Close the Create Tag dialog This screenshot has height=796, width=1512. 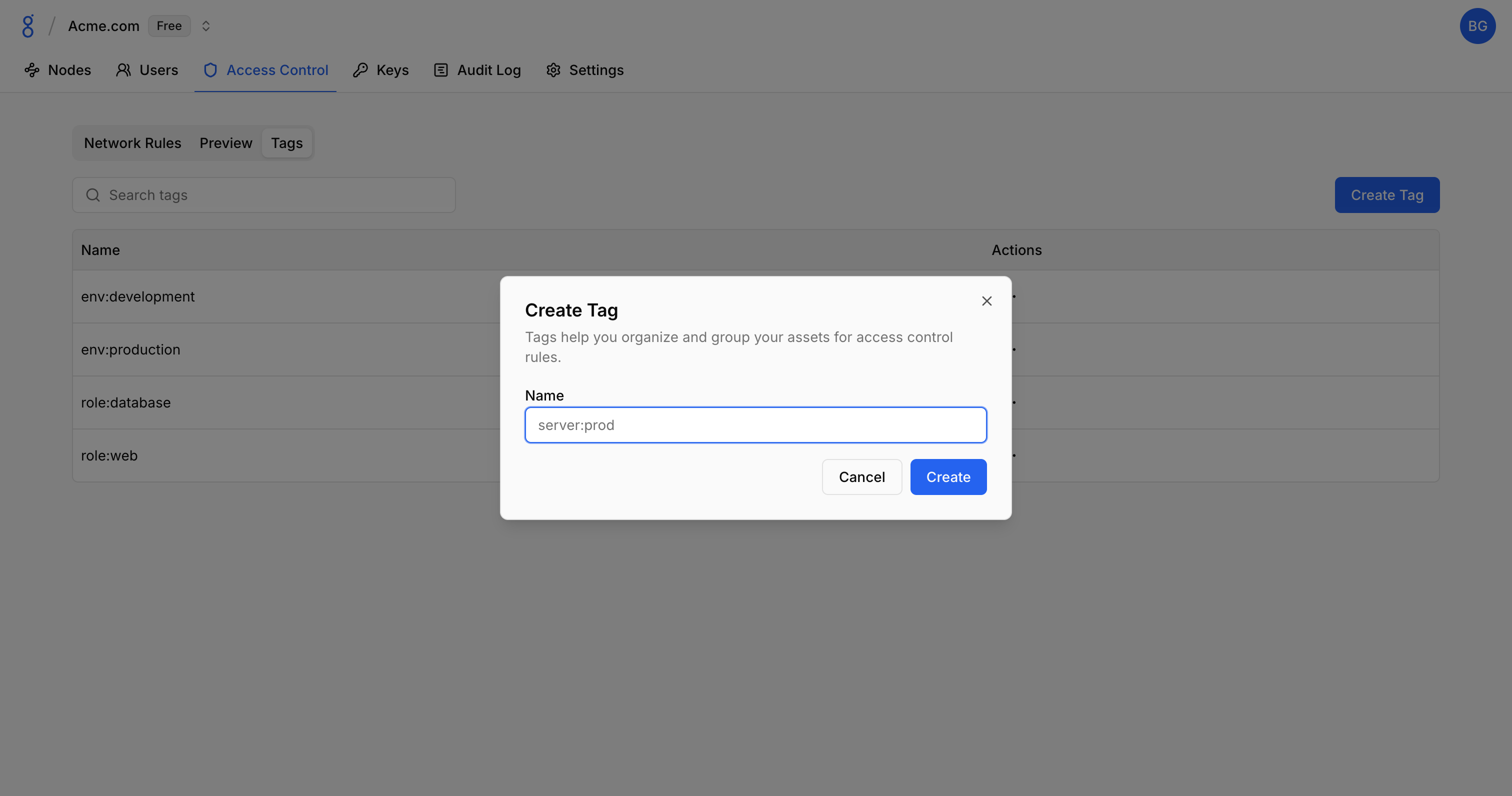pos(986,301)
